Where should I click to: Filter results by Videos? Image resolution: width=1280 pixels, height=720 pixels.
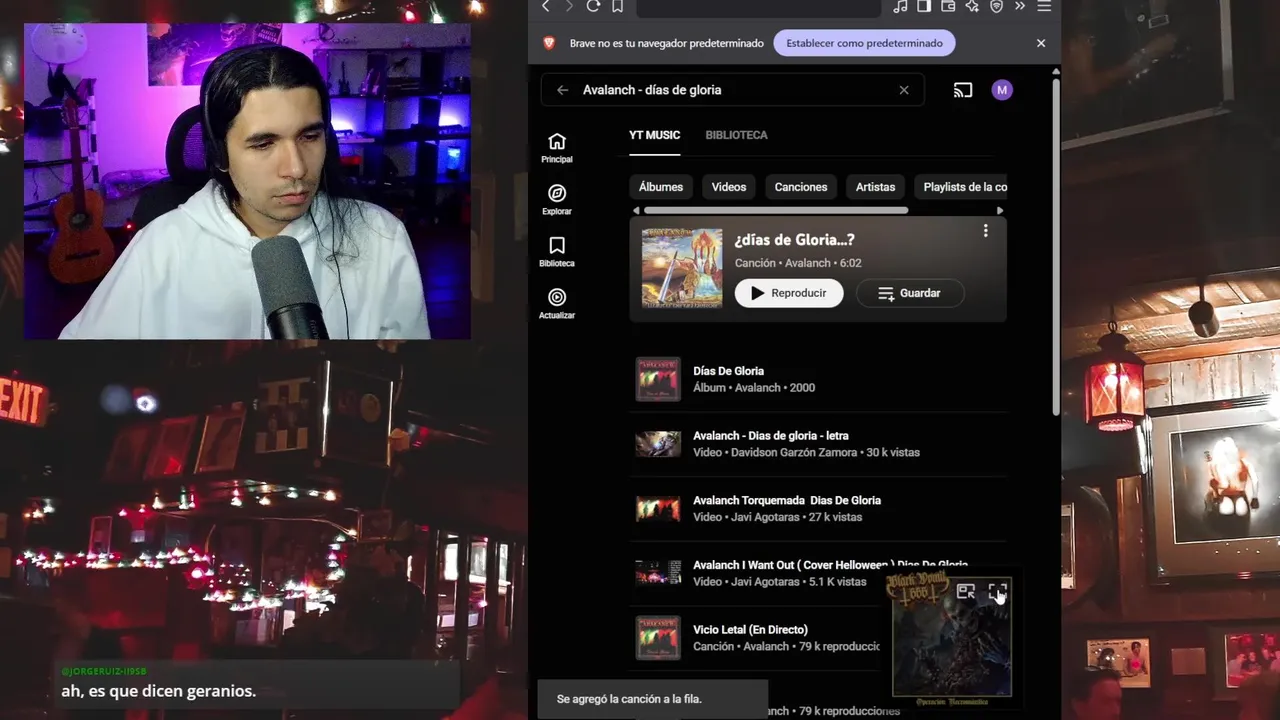pos(729,187)
